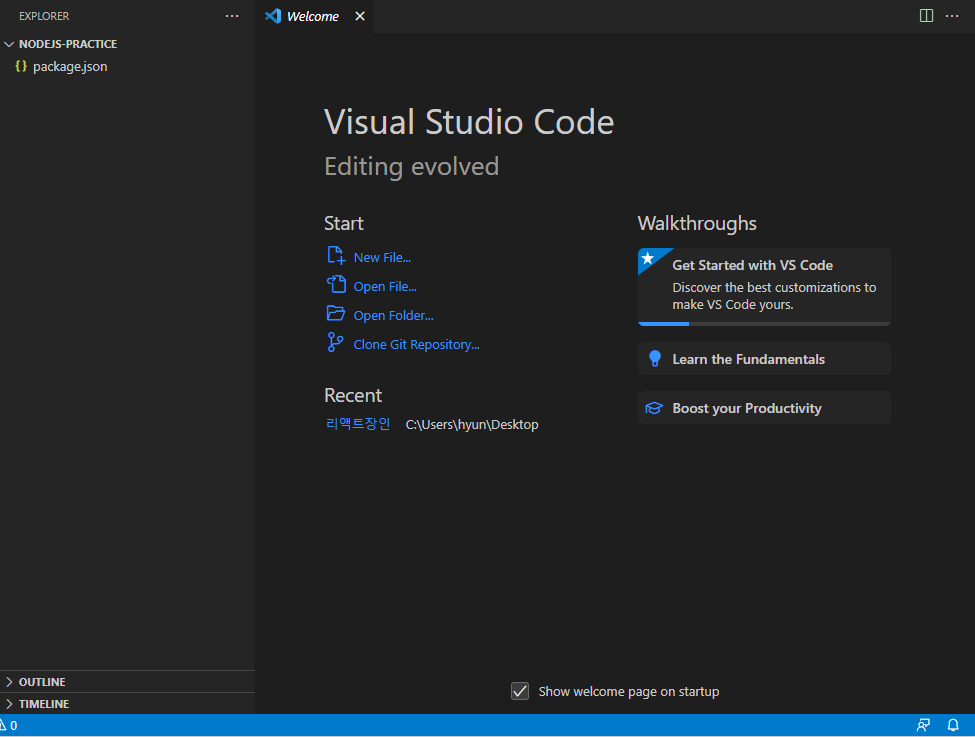This screenshot has height=737, width=975.
Task: Click the Clone Git Repository branch icon
Action: click(335, 342)
